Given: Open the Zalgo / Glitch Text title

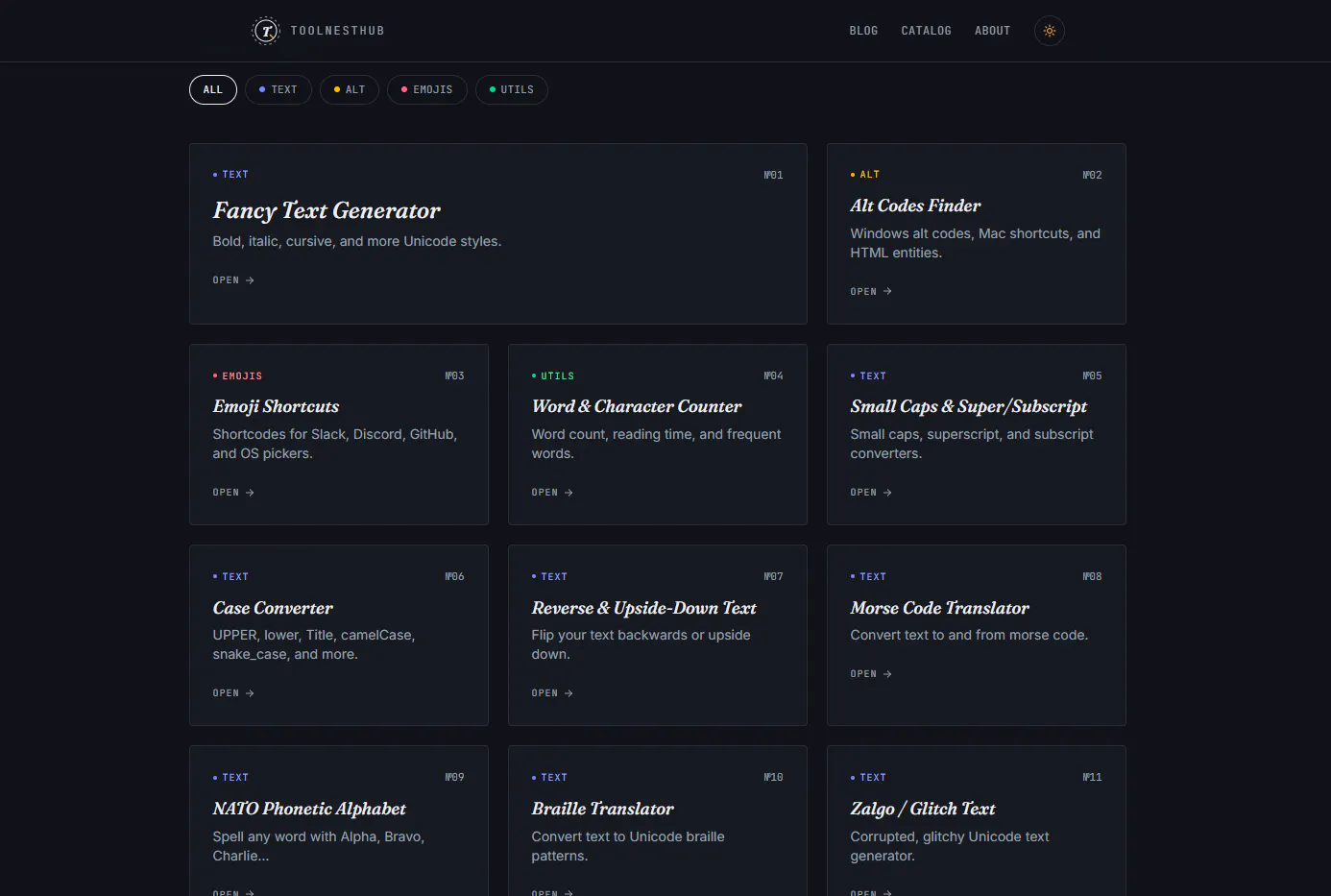Looking at the screenshot, I should (x=923, y=809).
